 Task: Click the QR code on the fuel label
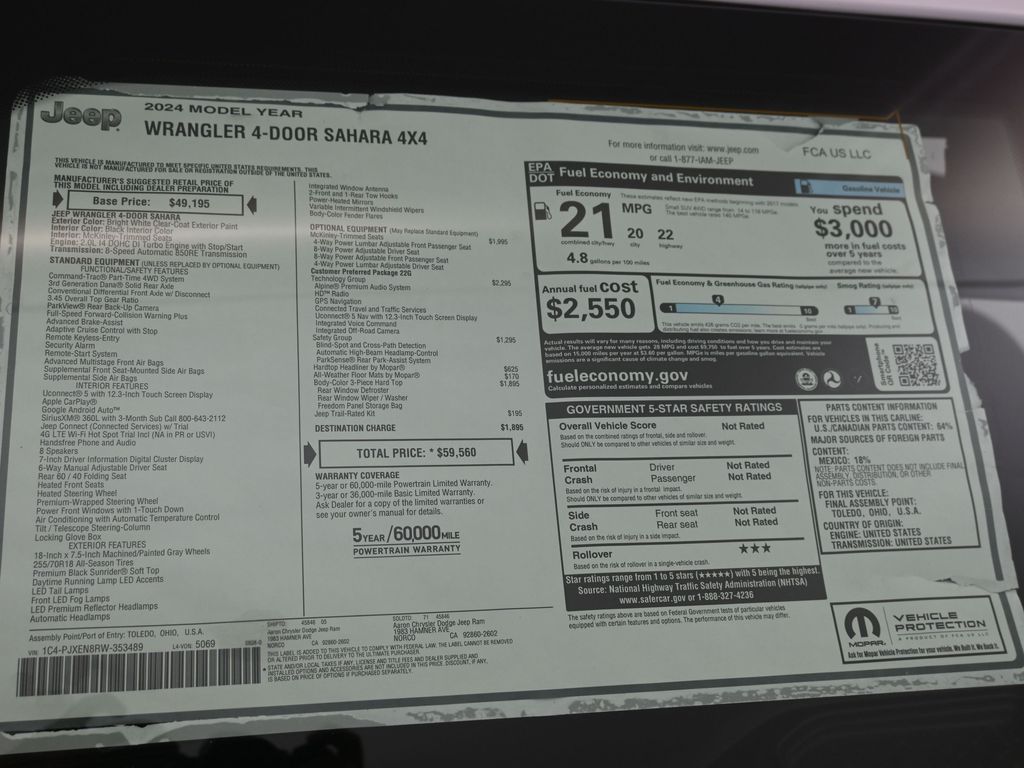click(x=914, y=366)
